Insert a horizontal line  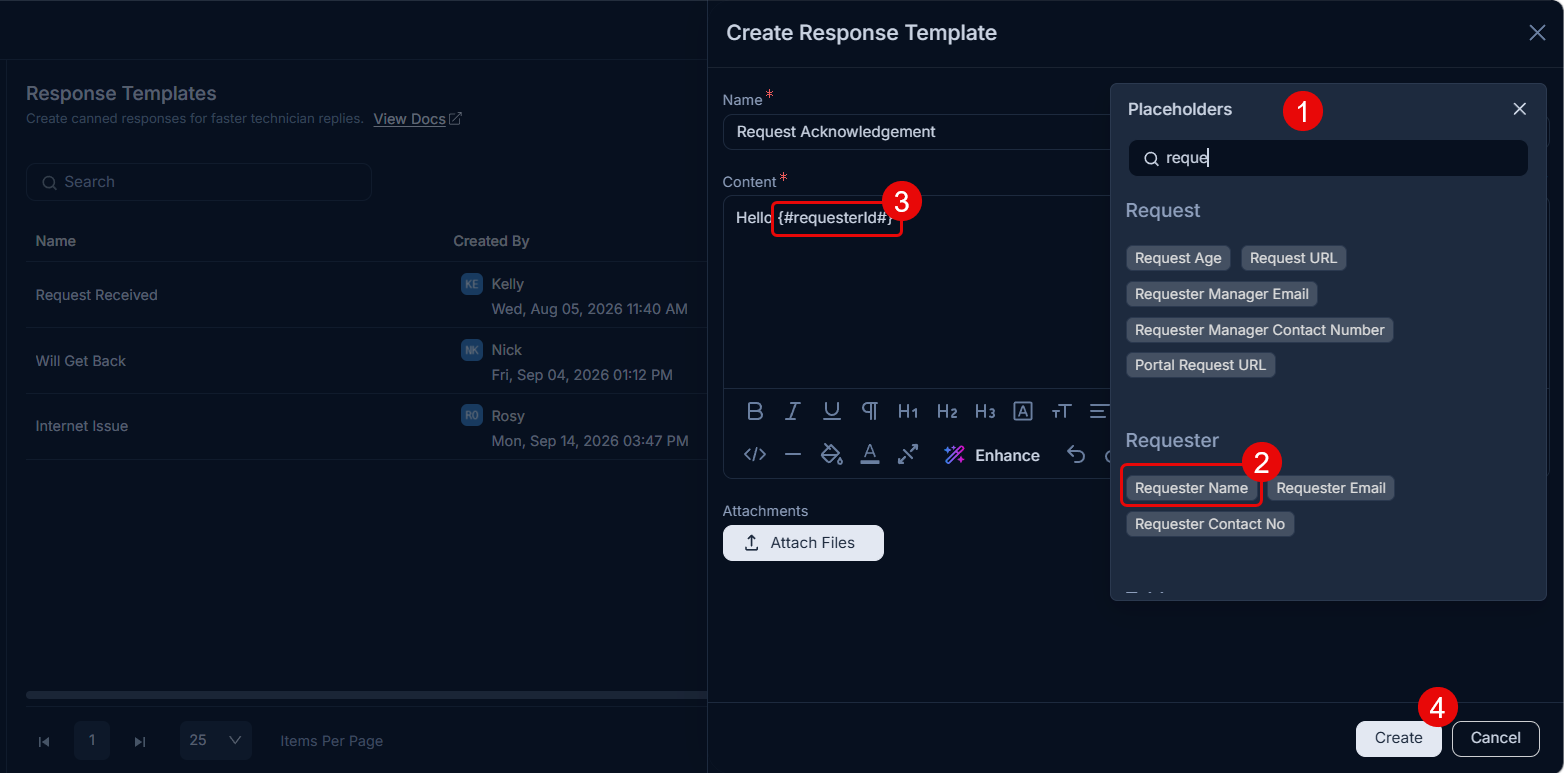coord(793,455)
